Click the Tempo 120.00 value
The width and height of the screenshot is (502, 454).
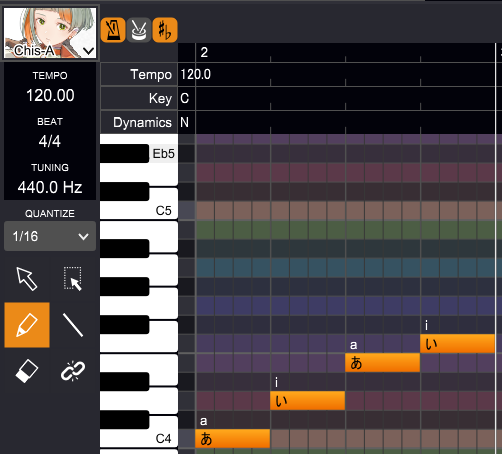[x=50, y=96]
